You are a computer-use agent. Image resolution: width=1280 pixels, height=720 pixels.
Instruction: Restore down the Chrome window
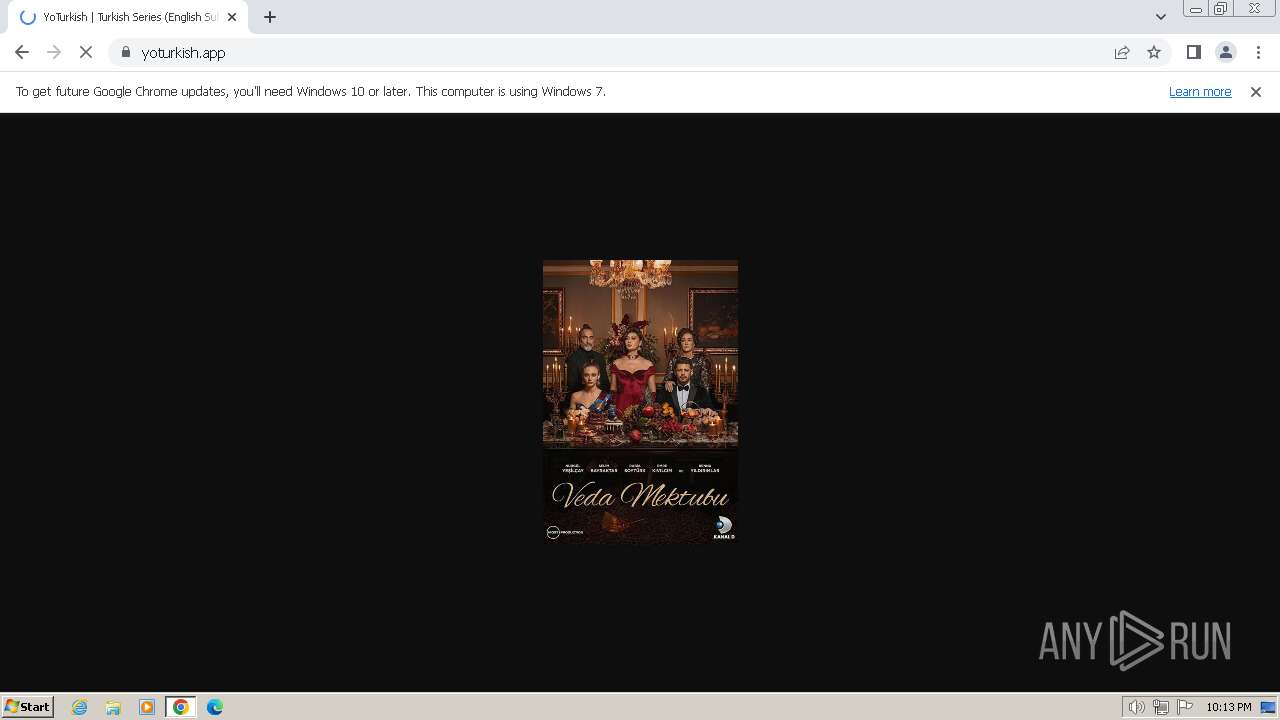1220,9
